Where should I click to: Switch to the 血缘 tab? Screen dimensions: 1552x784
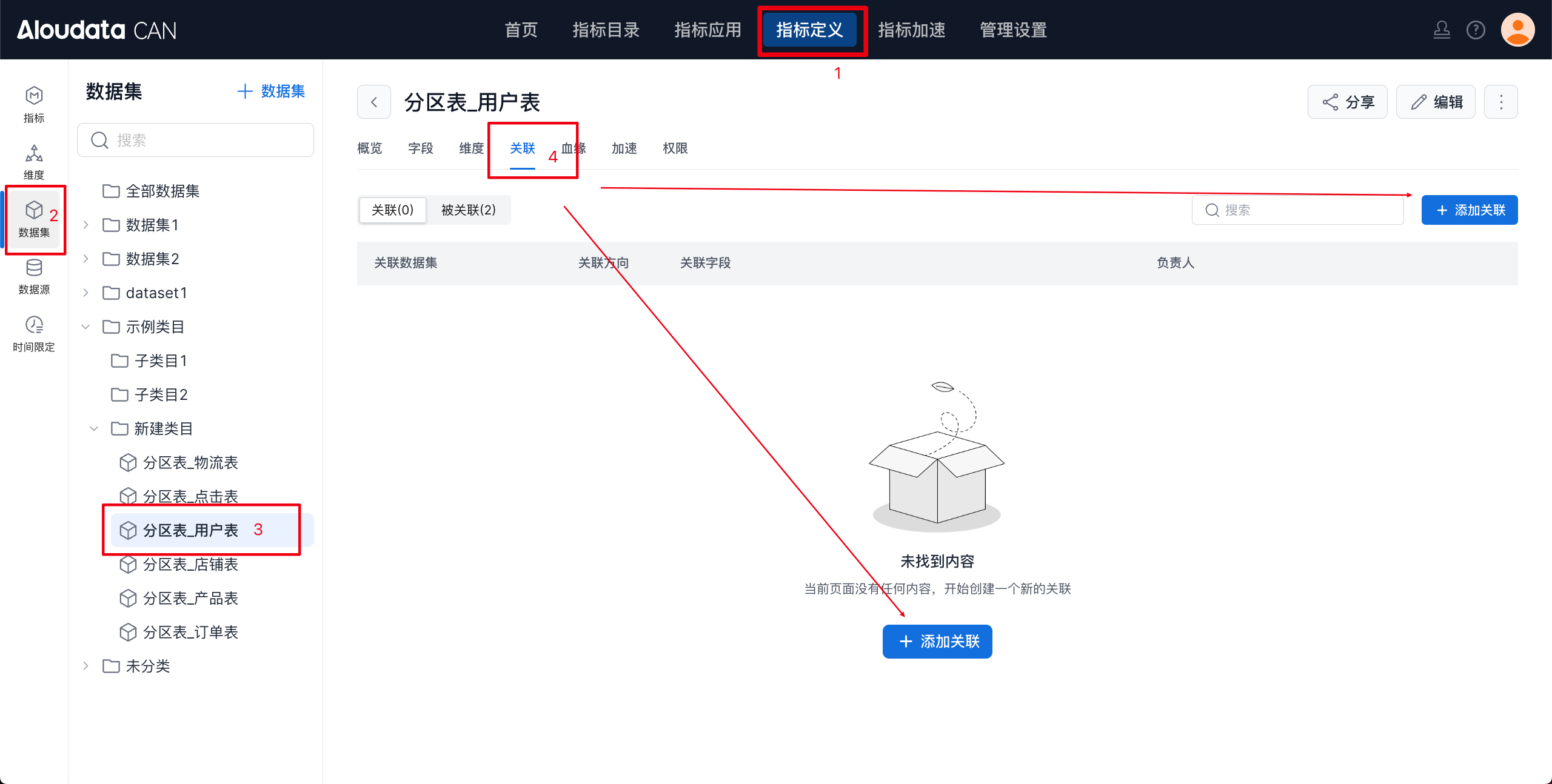tap(574, 148)
